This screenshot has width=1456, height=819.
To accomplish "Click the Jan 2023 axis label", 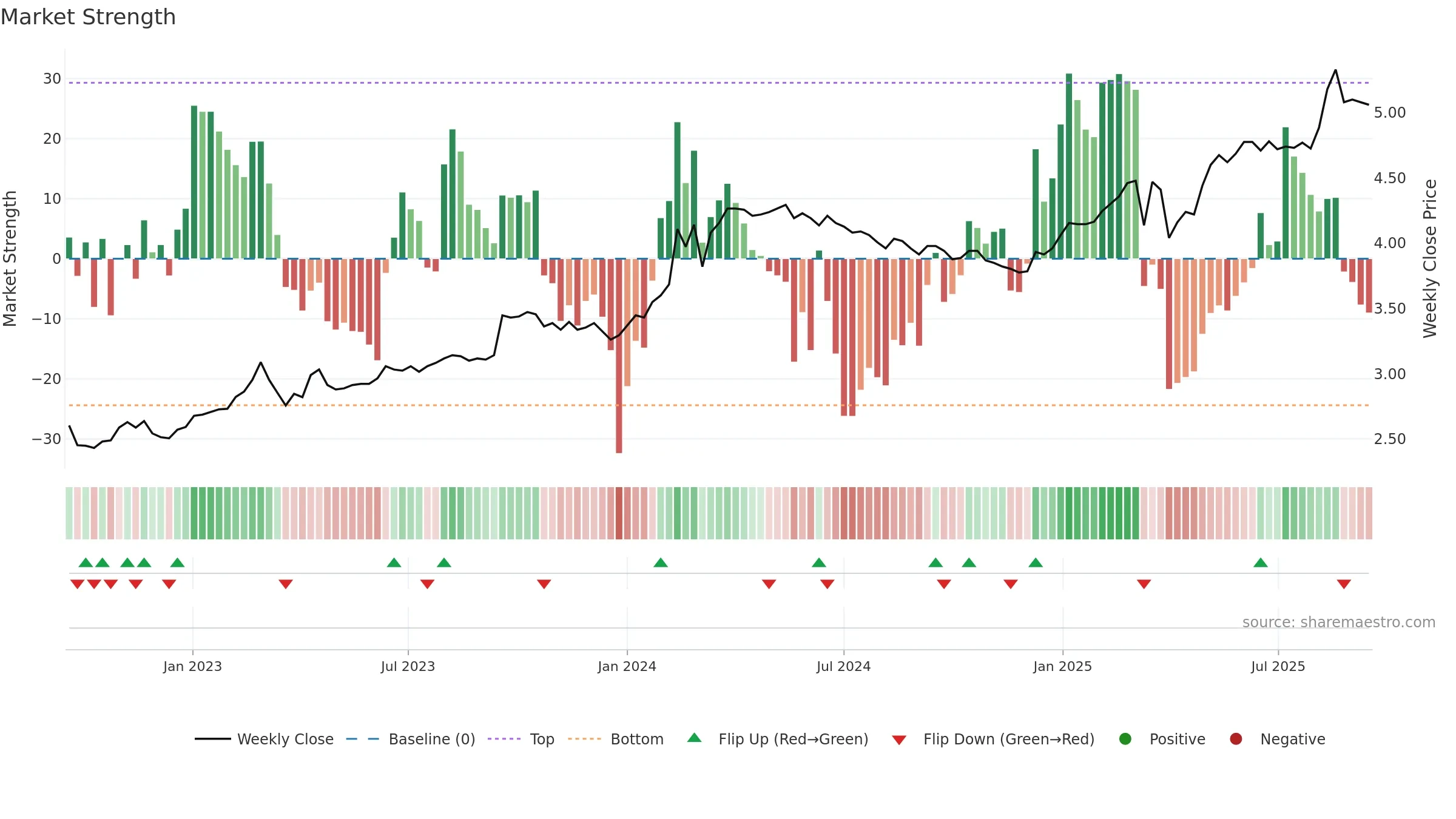I will click(192, 666).
